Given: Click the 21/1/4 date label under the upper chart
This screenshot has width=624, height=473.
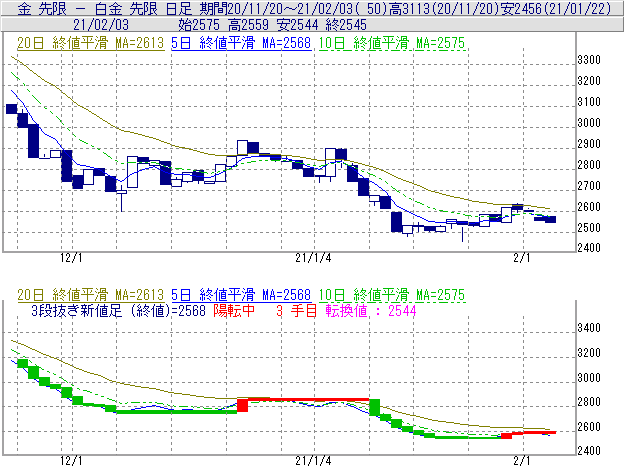Looking at the screenshot, I should point(313,258).
